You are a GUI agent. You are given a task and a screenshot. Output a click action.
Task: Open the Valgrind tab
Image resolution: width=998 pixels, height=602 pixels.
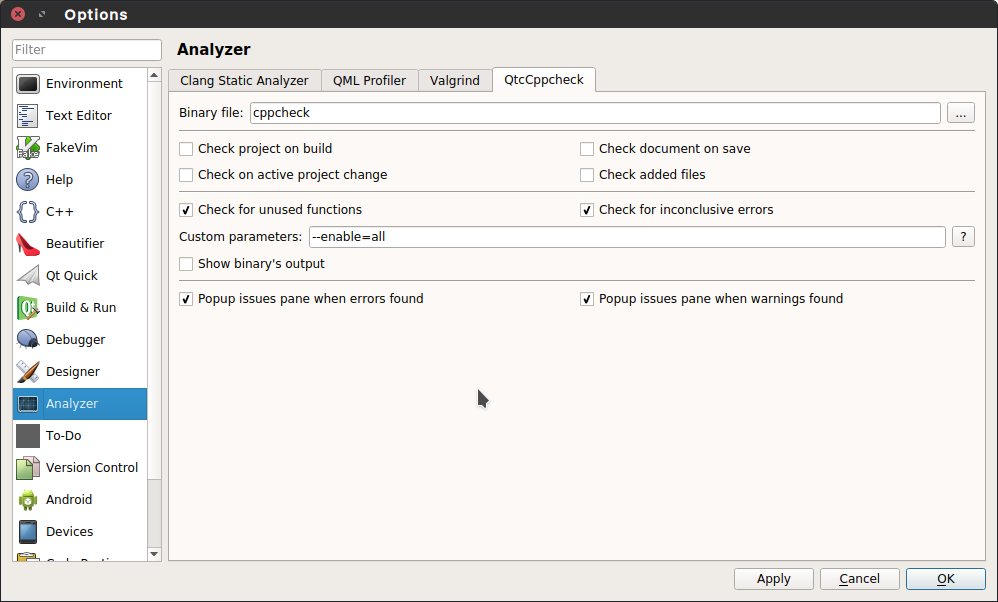pyautogui.click(x=454, y=81)
